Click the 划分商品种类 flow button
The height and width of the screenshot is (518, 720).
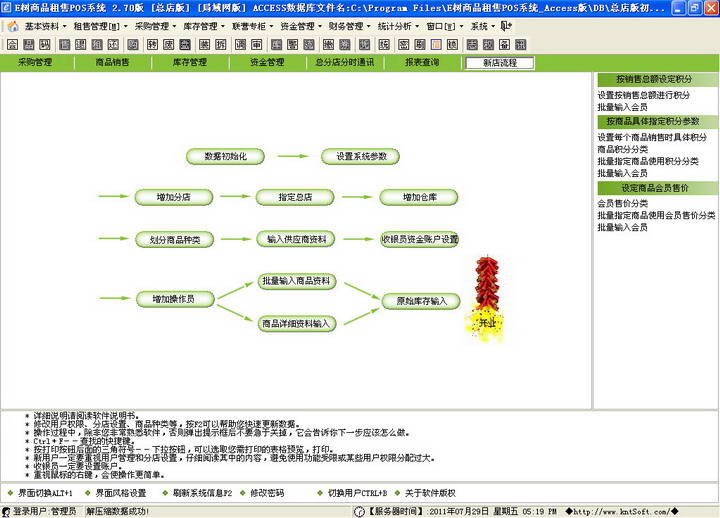(x=174, y=239)
